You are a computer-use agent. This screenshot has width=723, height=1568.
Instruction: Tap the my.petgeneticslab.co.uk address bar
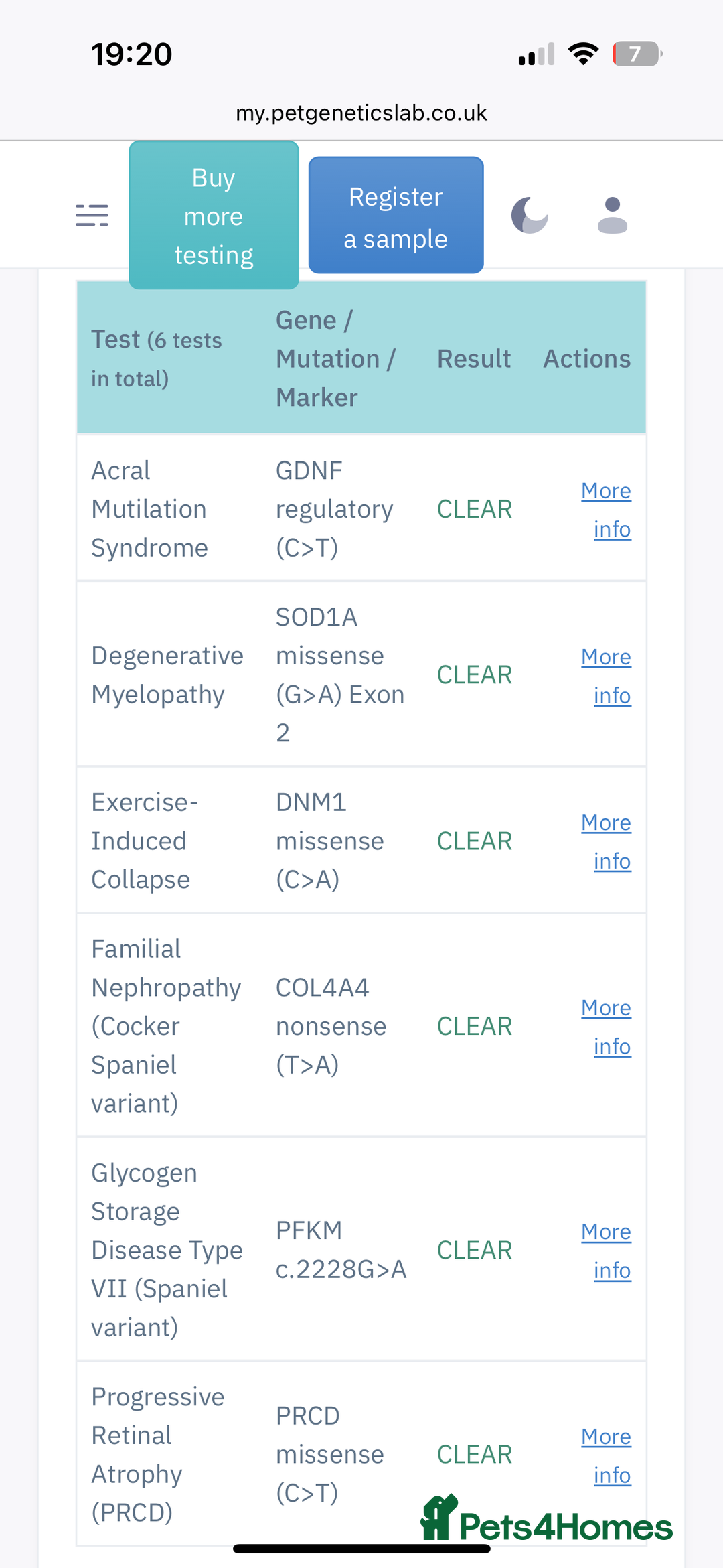(361, 113)
